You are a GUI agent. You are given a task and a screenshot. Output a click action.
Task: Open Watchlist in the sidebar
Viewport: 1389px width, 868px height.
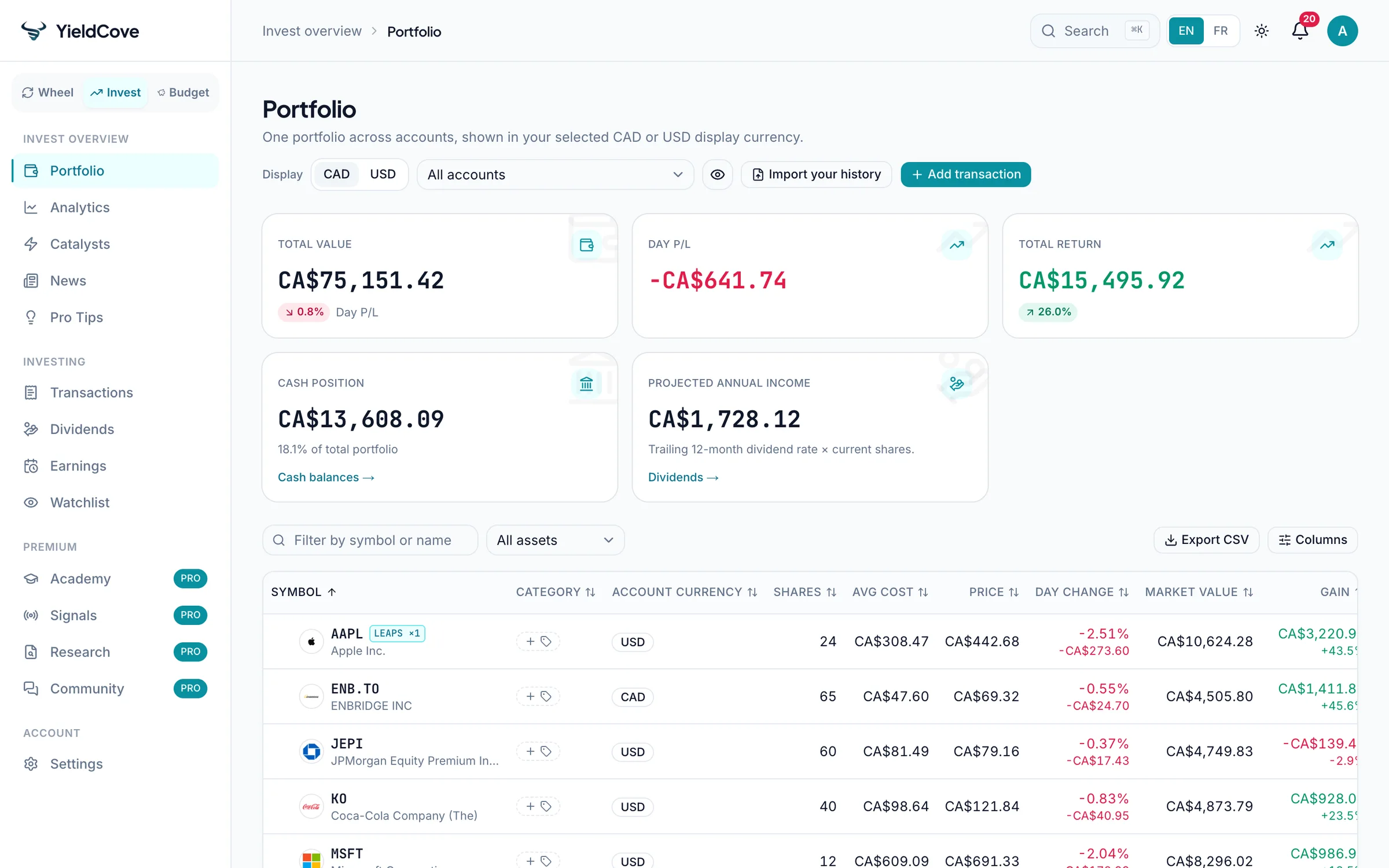pos(115,502)
